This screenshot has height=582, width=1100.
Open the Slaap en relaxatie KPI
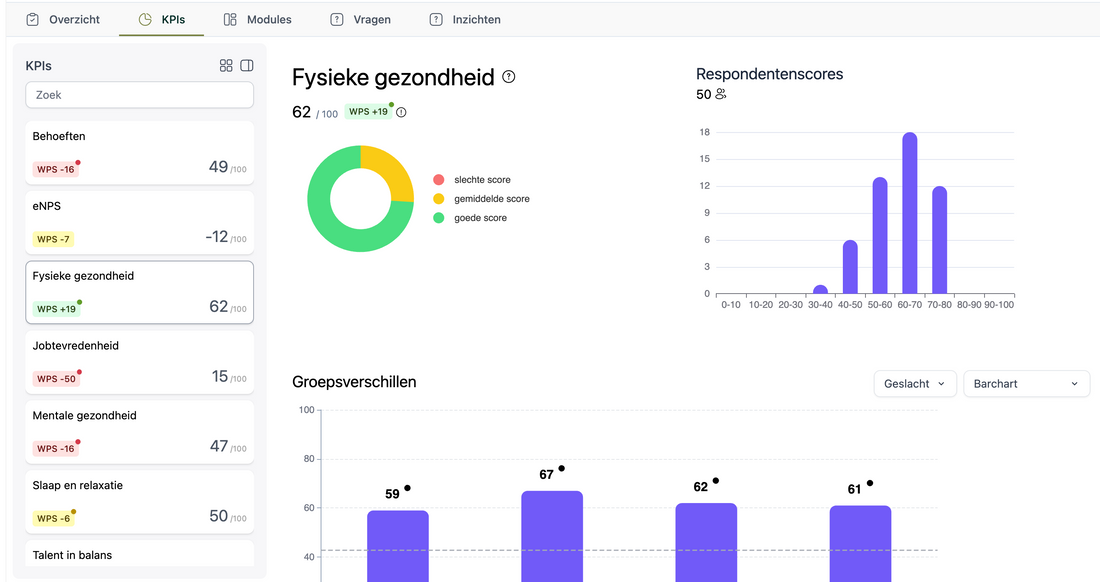tap(139, 501)
